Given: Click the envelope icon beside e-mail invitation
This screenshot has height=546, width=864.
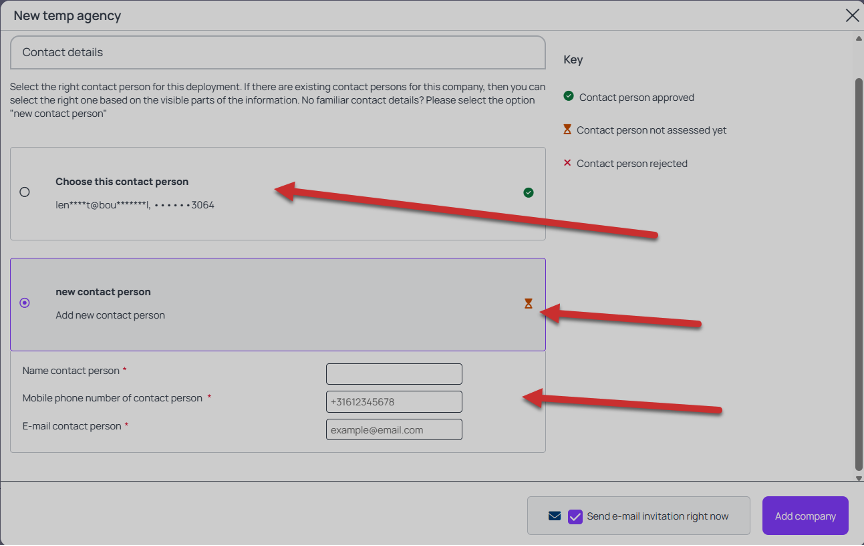Looking at the screenshot, I should 554,516.
